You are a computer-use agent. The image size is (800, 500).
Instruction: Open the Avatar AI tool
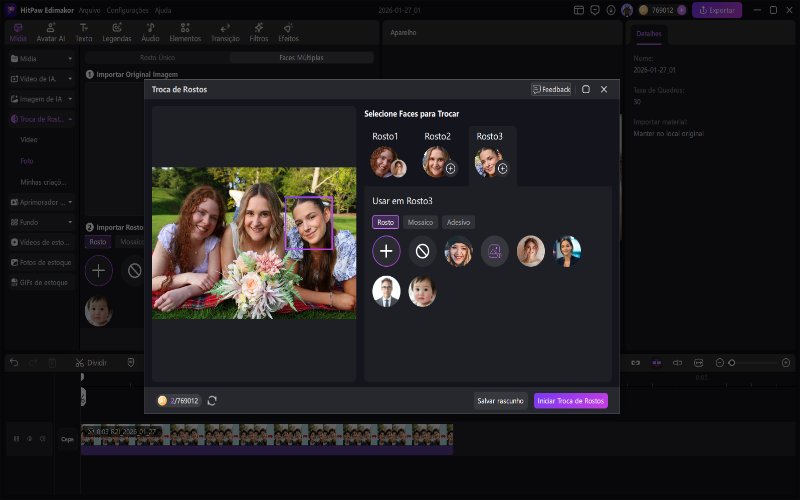tap(50, 32)
